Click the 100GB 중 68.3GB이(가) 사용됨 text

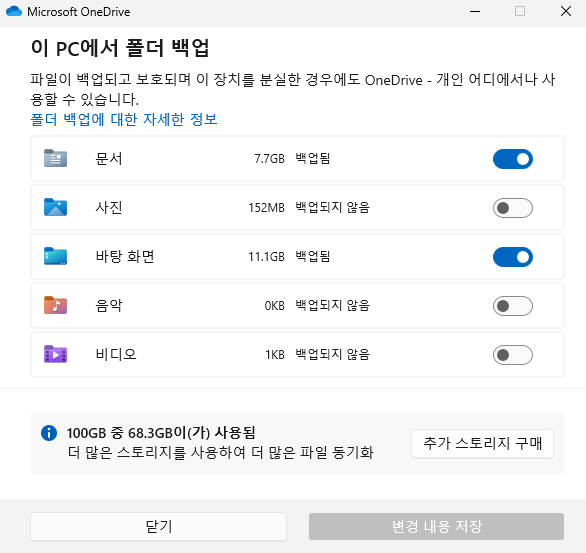161,433
